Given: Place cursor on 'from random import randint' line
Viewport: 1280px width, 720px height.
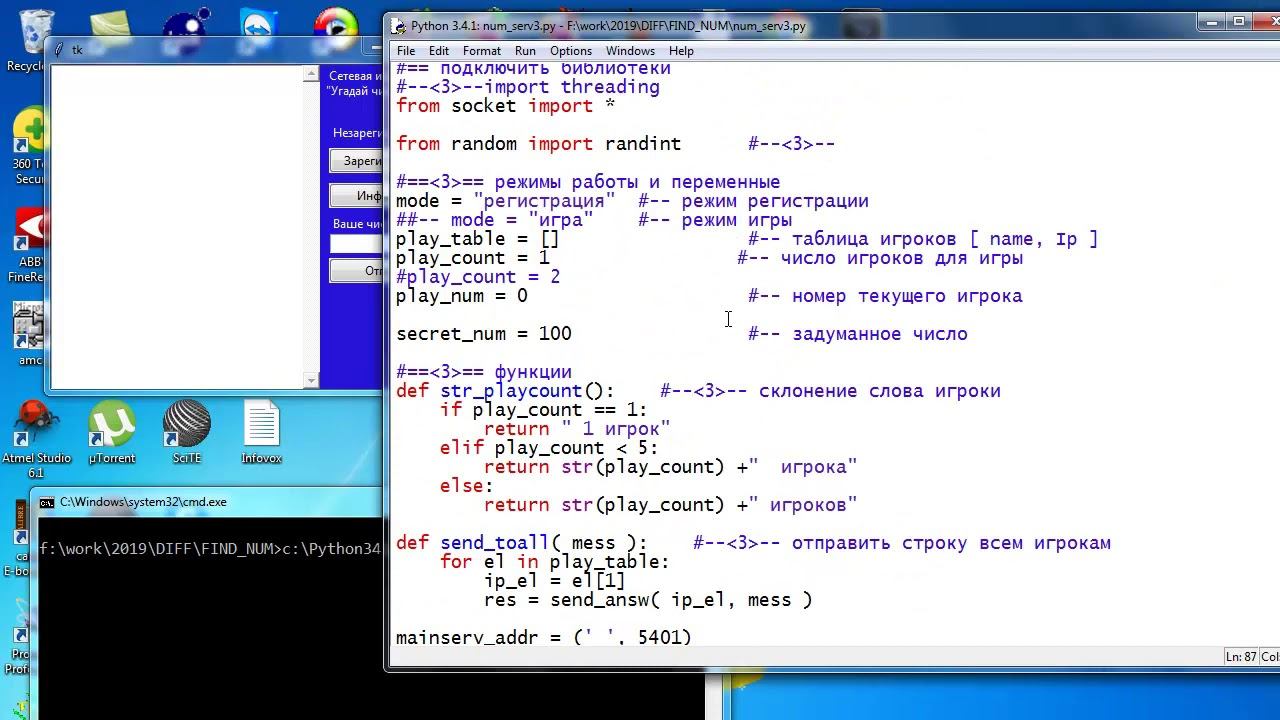Looking at the screenshot, I should [x=538, y=144].
